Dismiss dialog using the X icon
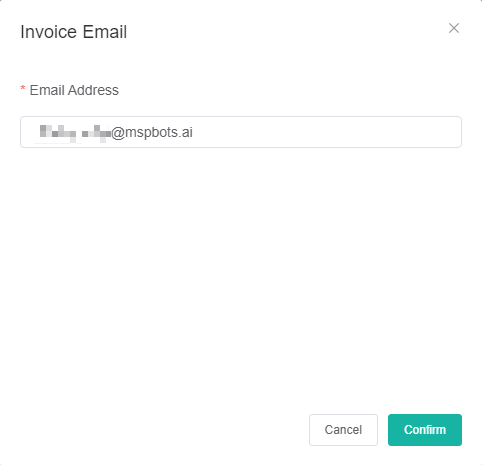This screenshot has height=465, width=482. pos(454,28)
